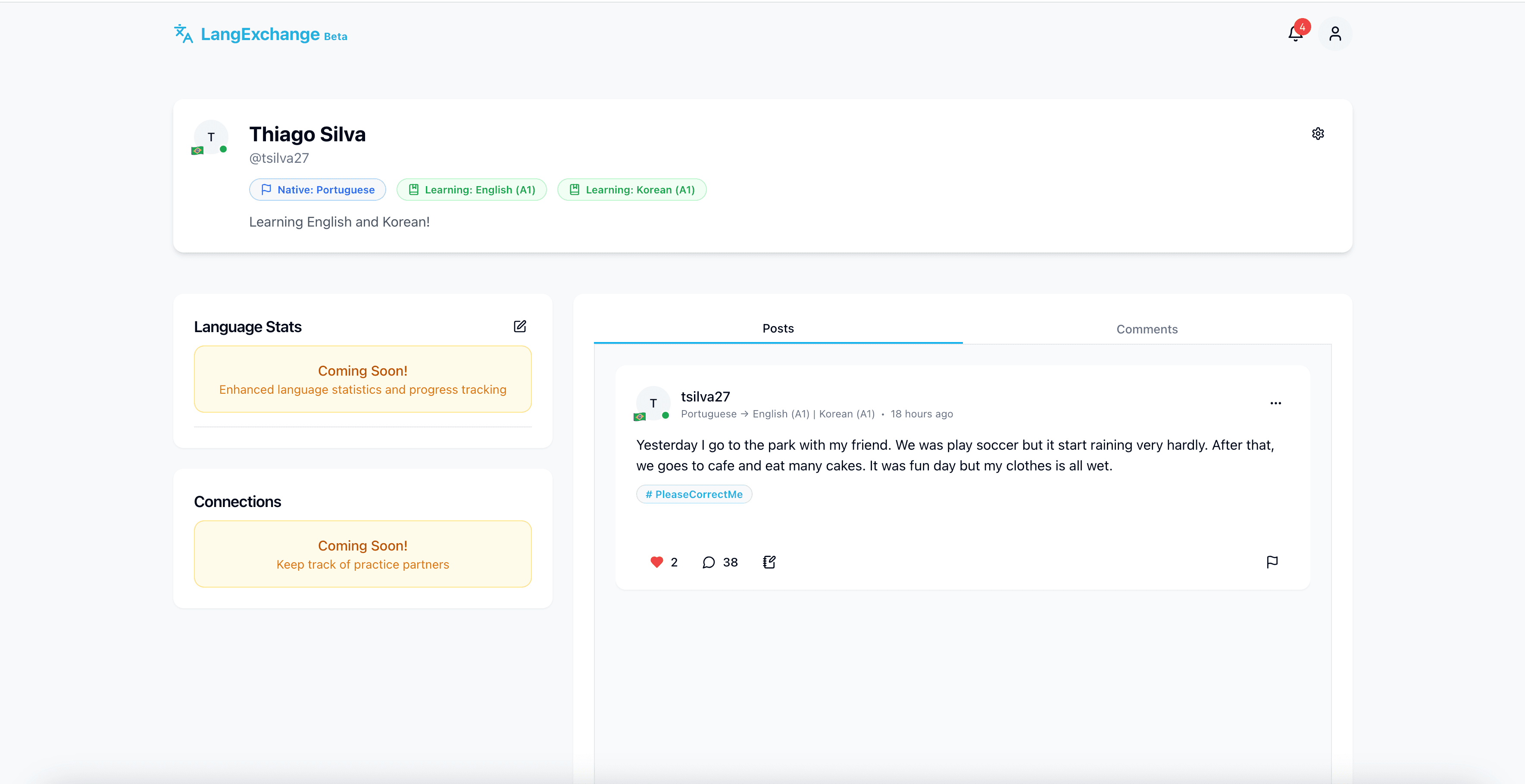1525x784 pixels.
Task: Open the post's comments bubble icon
Action: click(x=708, y=562)
